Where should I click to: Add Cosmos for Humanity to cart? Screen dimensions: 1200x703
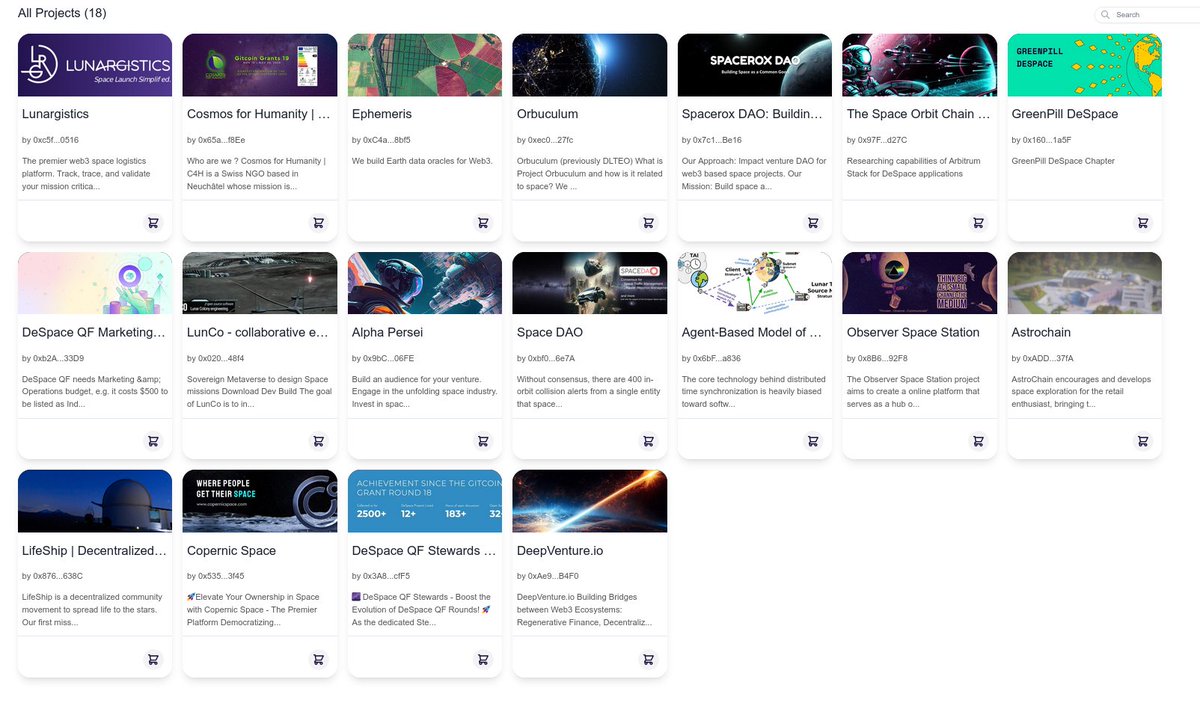[x=318, y=222]
